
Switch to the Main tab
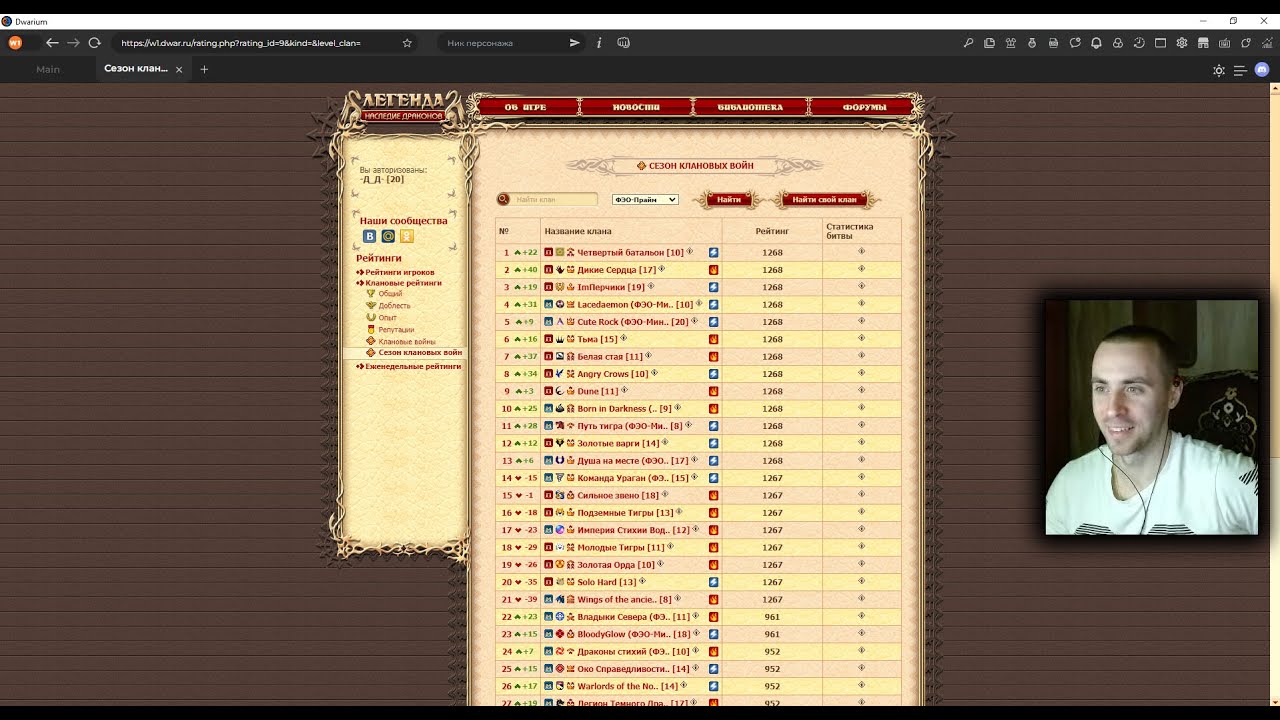click(48, 69)
